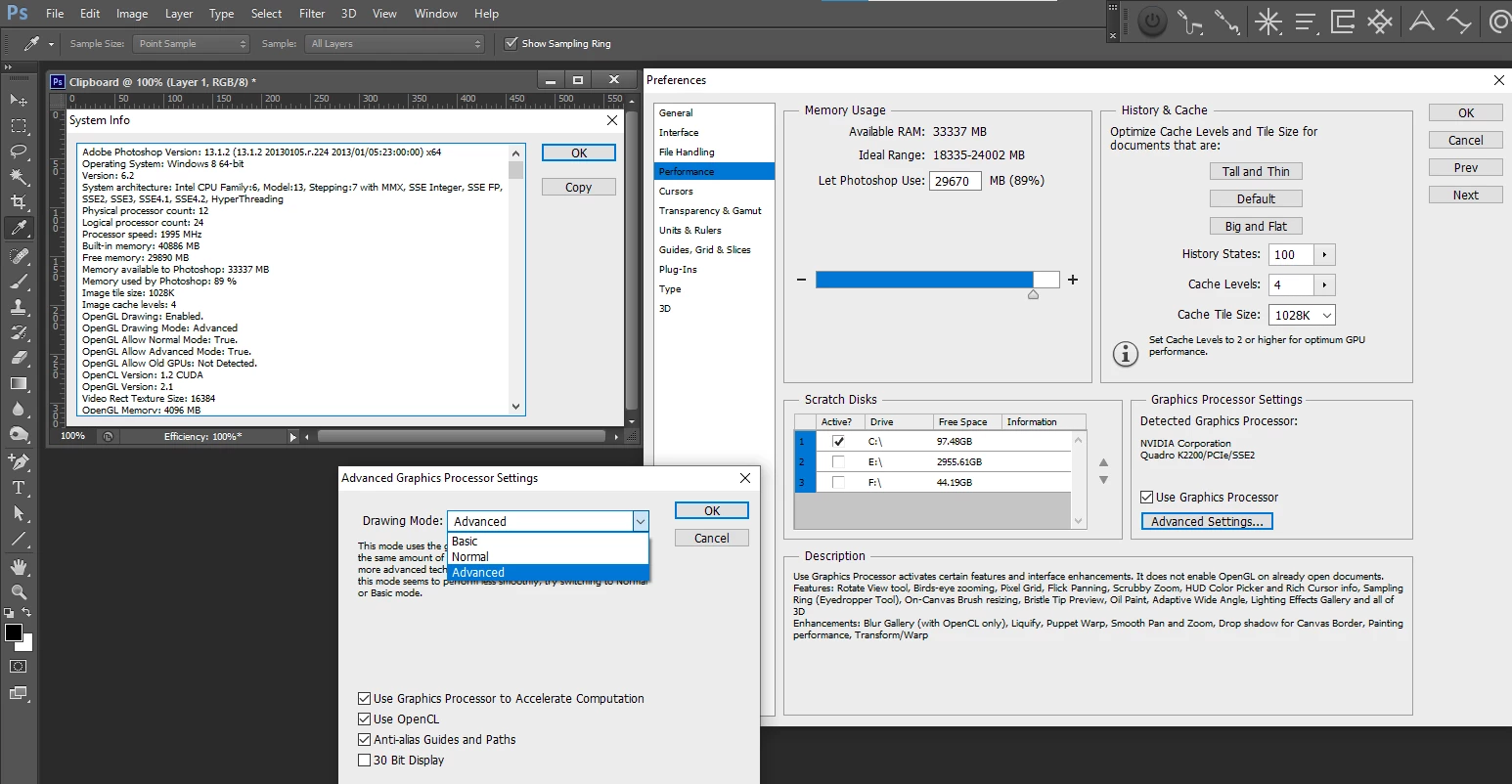Select the Magic Wand tool
Screen dimensions: 1512x784
[x=19, y=176]
